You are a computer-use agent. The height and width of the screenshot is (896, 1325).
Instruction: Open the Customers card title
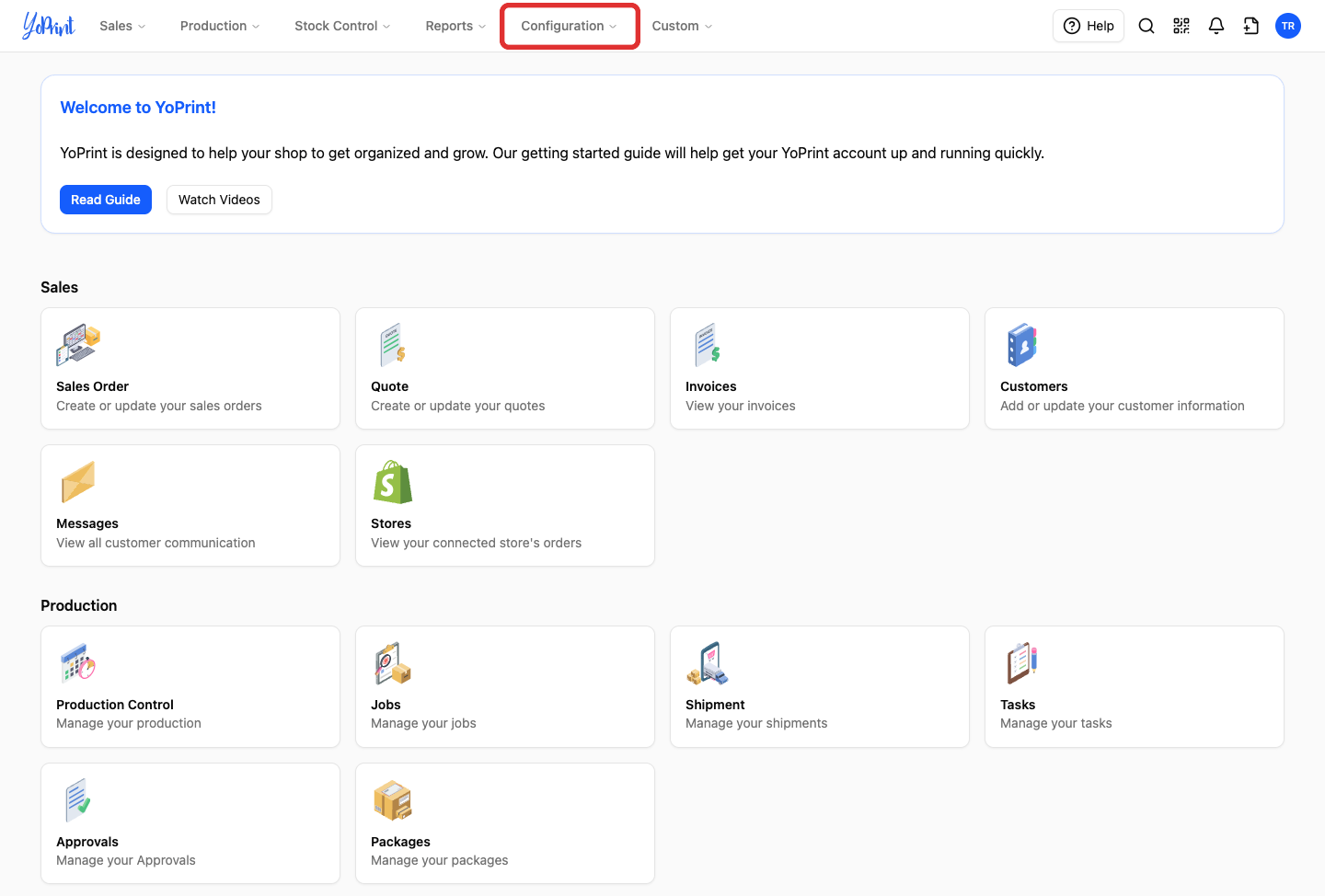coord(1034,386)
